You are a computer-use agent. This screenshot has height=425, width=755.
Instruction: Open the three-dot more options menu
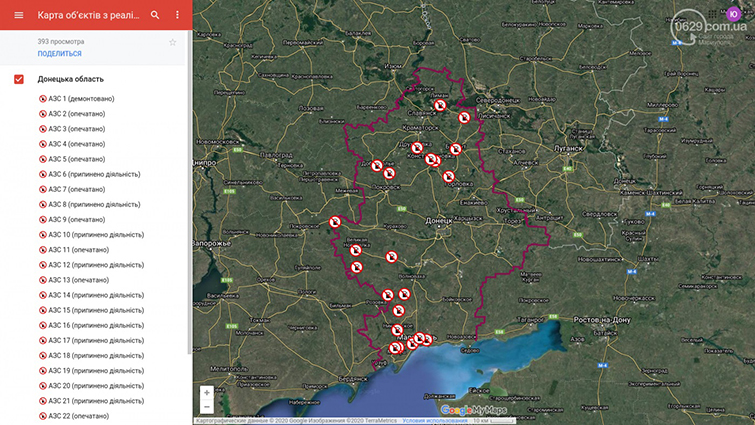(x=177, y=15)
